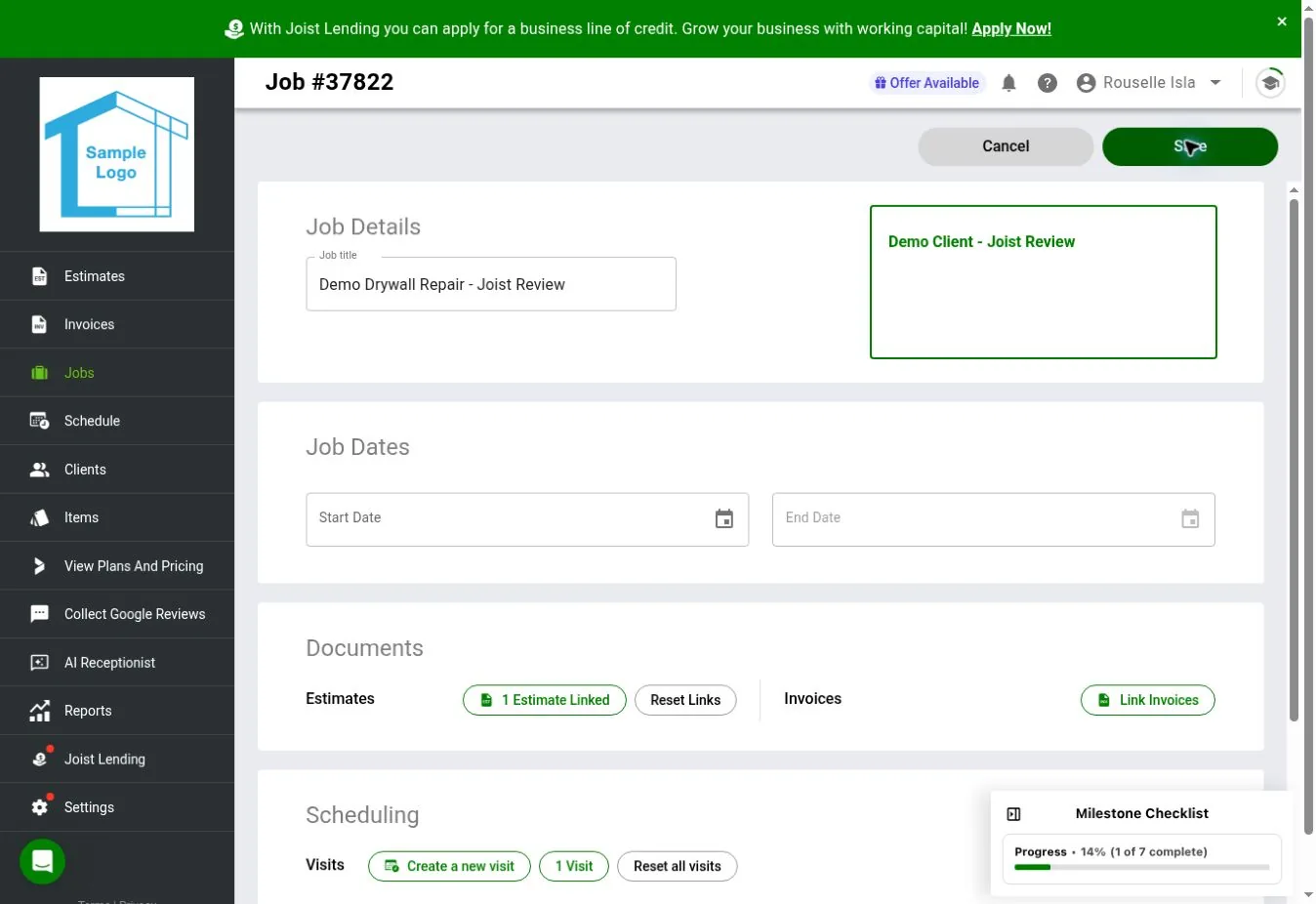The height and width of the screenshot is (904, 1316).
Task: Click the Milestone Checklist title
Action: tap(1142, 813)
